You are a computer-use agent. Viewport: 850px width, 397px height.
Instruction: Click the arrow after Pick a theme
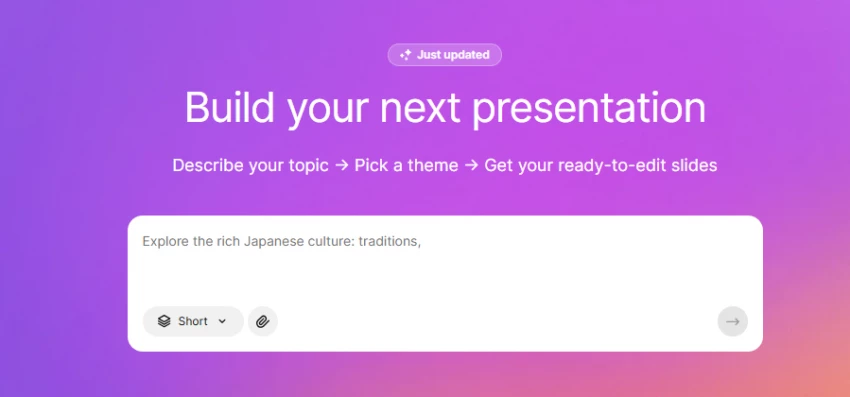pyautogui.click(x=472, y=165)
